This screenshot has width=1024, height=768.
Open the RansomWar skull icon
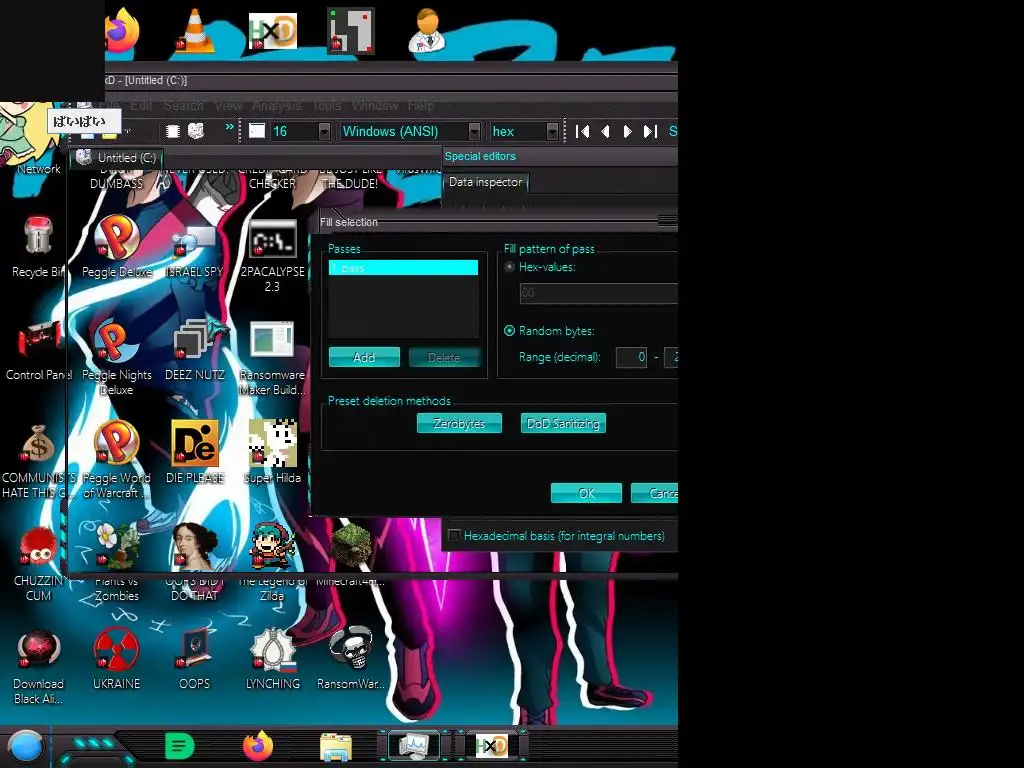click(351, 658)
